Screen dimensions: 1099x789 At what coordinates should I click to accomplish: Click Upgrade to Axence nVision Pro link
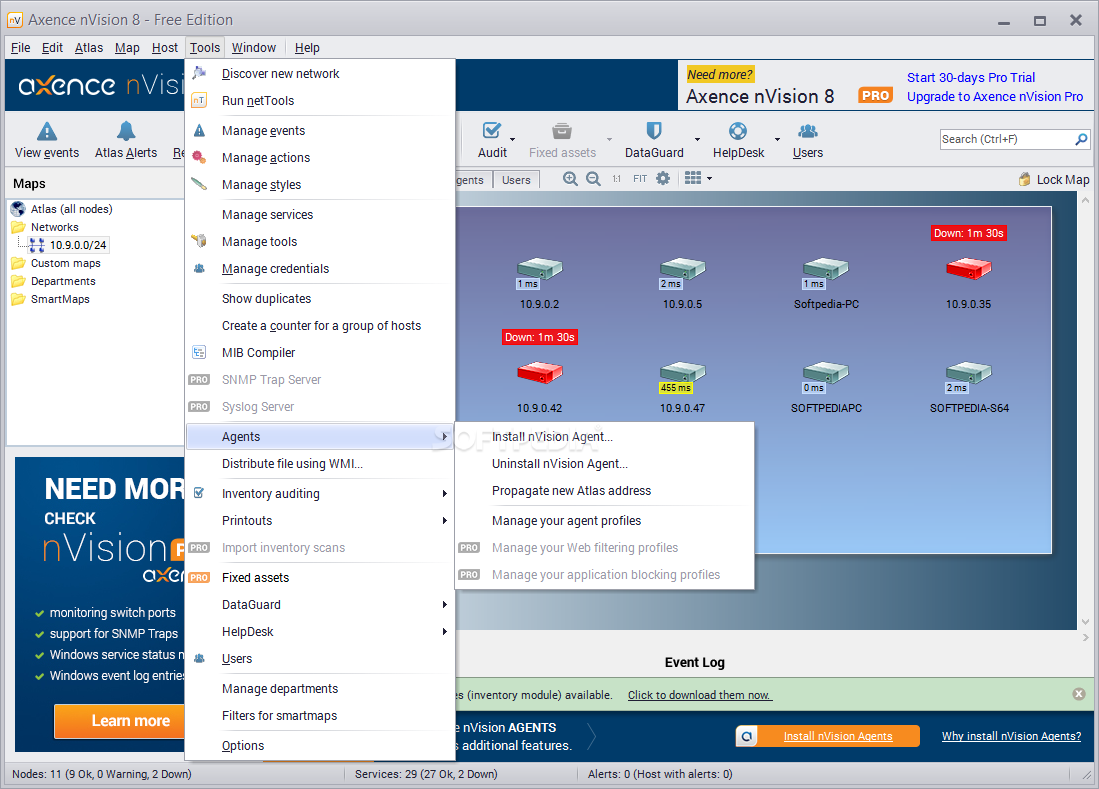pyautogui.click(x=995, y=97)
